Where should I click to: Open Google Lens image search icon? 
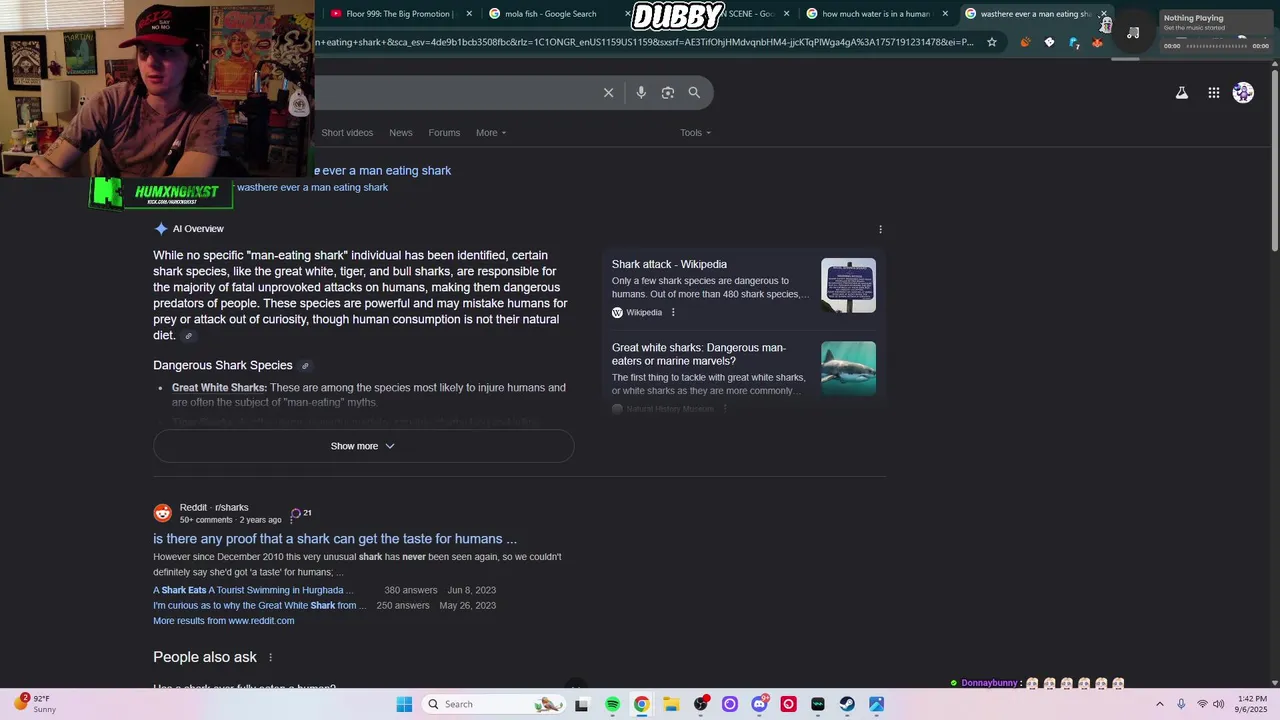coord(668,93)
